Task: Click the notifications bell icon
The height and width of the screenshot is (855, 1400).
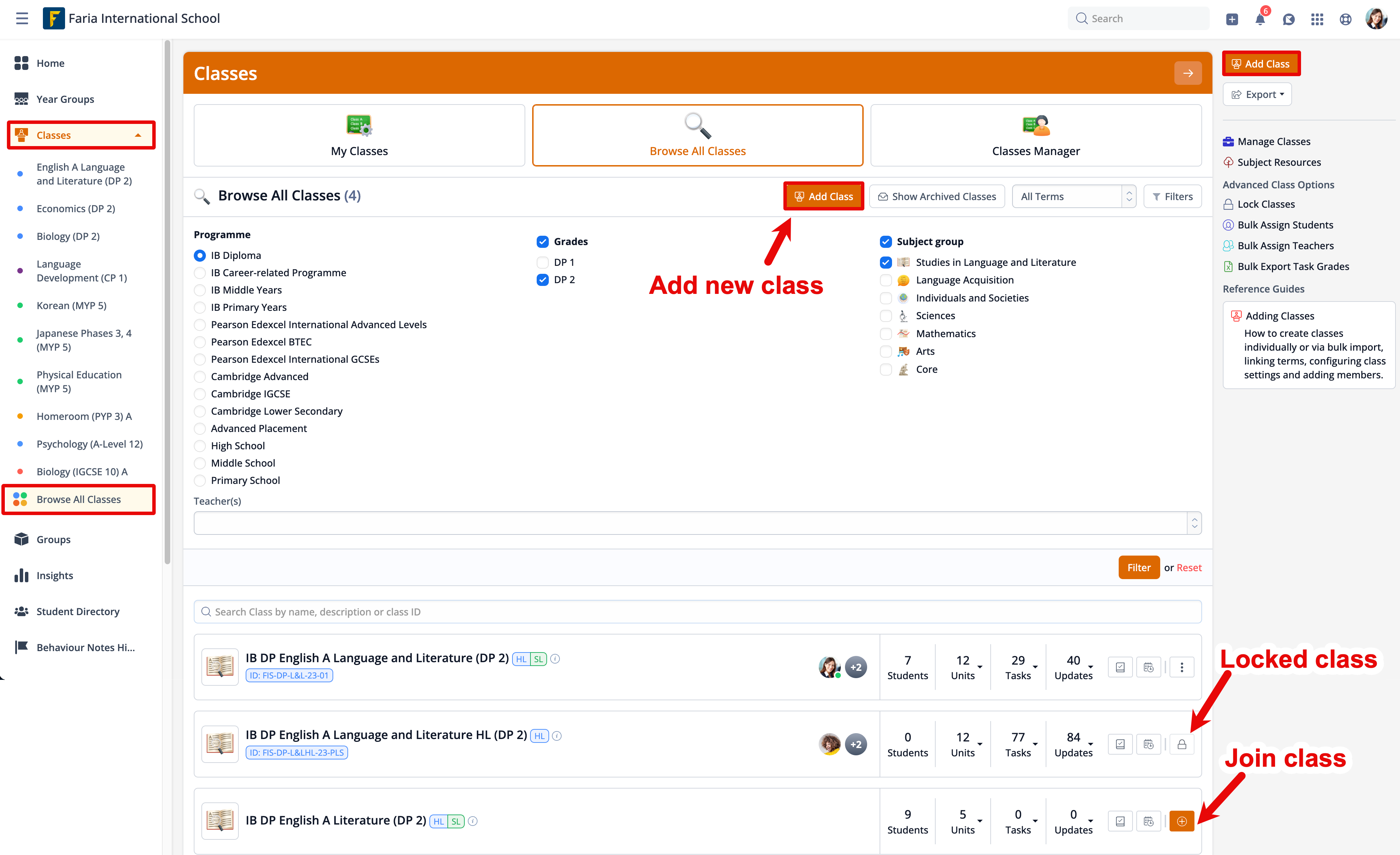Action: click(x=1260, y=19)
